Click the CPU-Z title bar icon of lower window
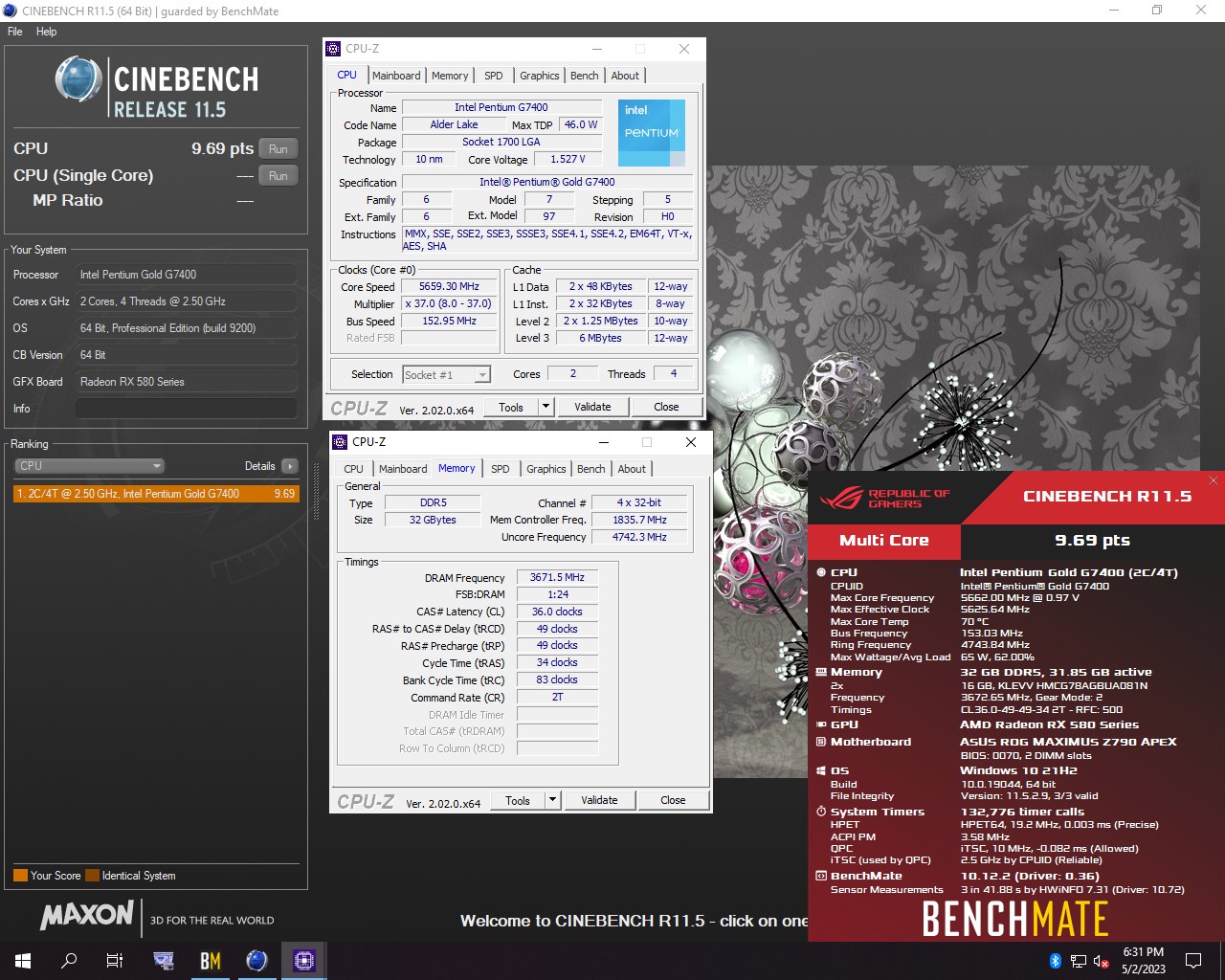 coord(340,442)
